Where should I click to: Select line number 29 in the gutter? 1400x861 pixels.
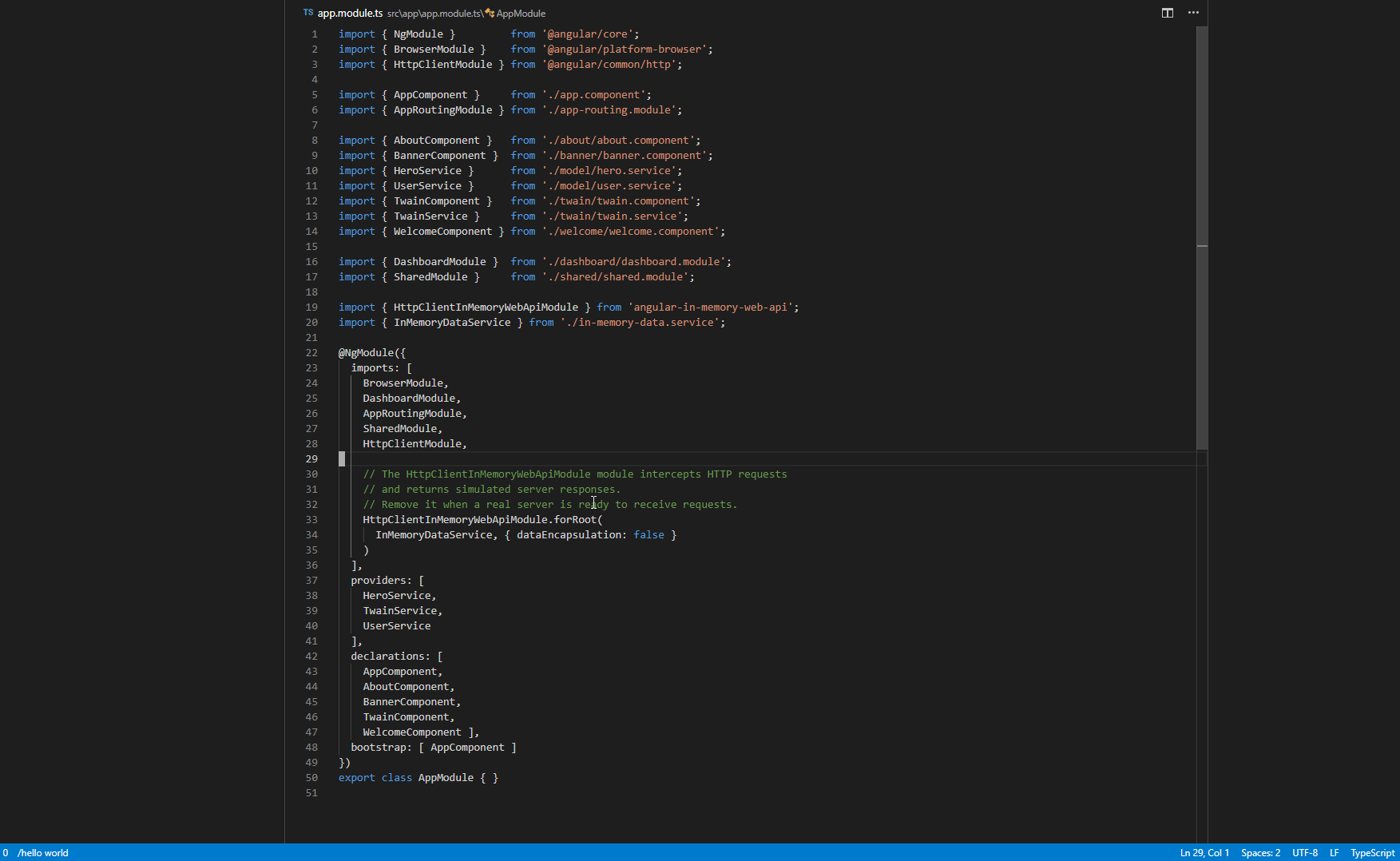(x=311, y=458)
